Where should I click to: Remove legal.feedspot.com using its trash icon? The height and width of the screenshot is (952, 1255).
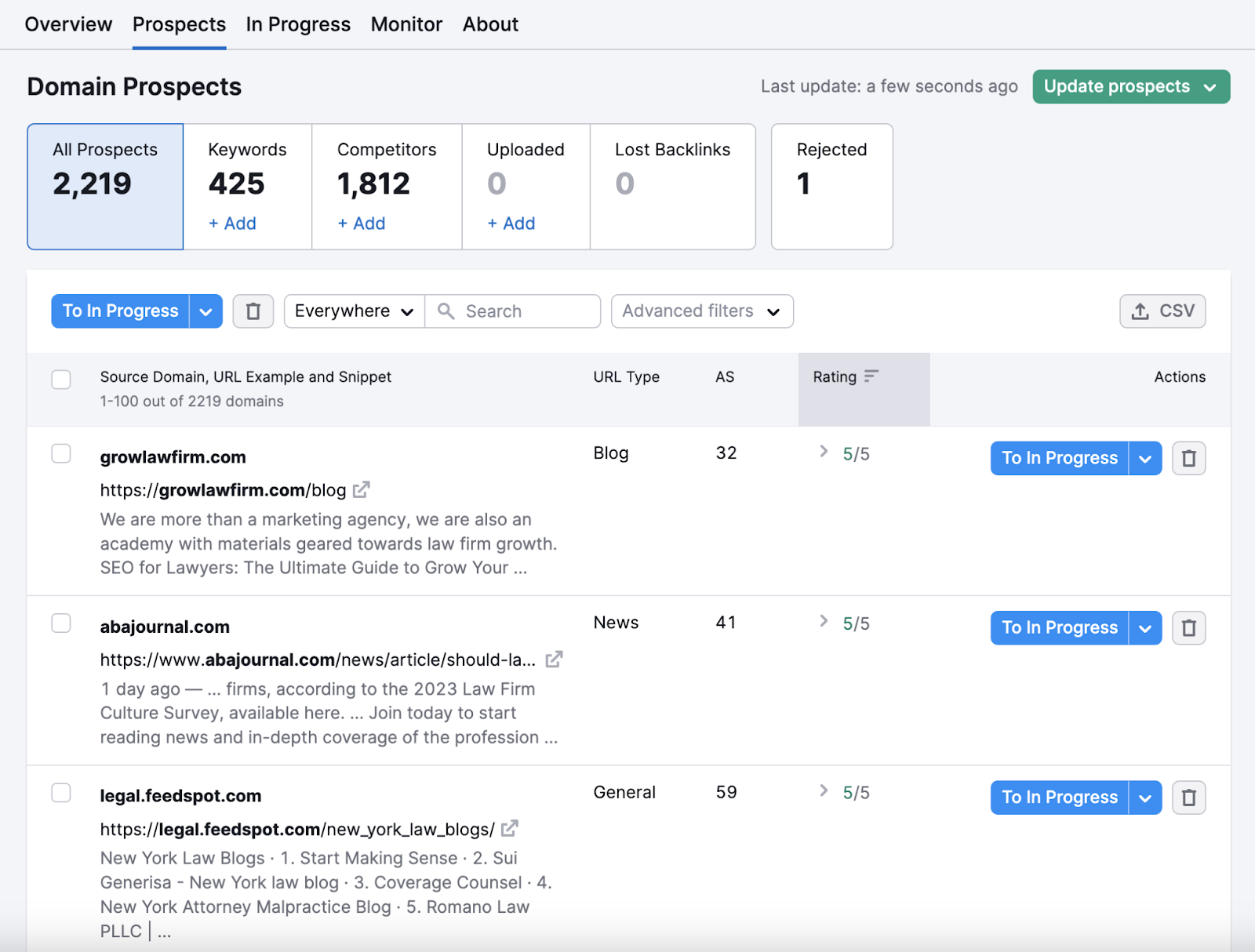click(x=1188, y=798)
